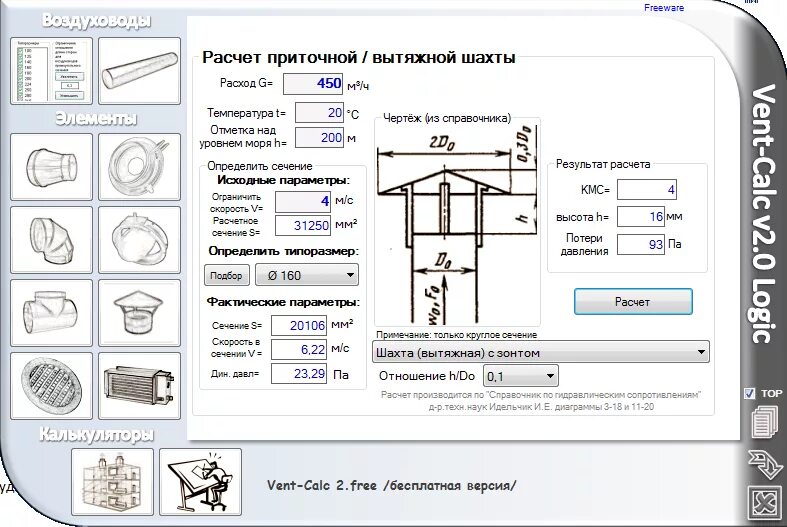787x527 pixels.
Task: Click the section velocity field 6,22
Action: pos(299,349)
